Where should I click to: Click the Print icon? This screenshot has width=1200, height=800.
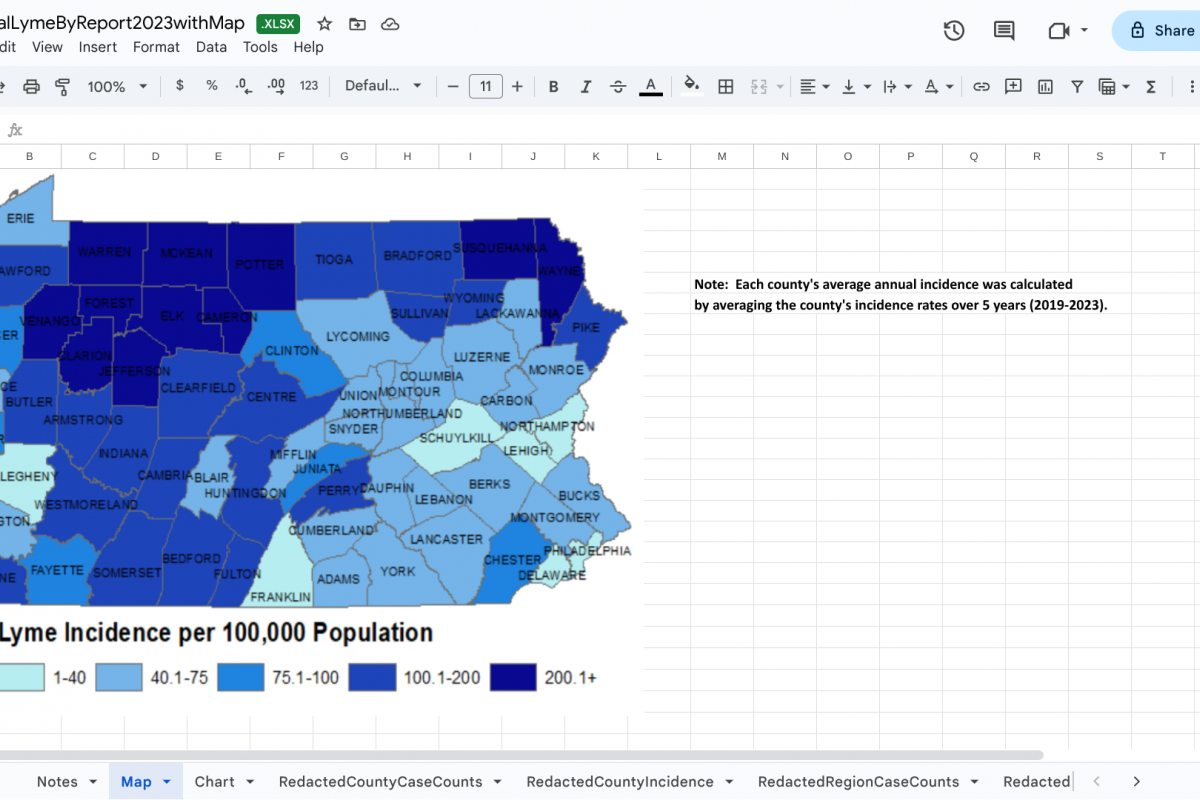(31, 87)
